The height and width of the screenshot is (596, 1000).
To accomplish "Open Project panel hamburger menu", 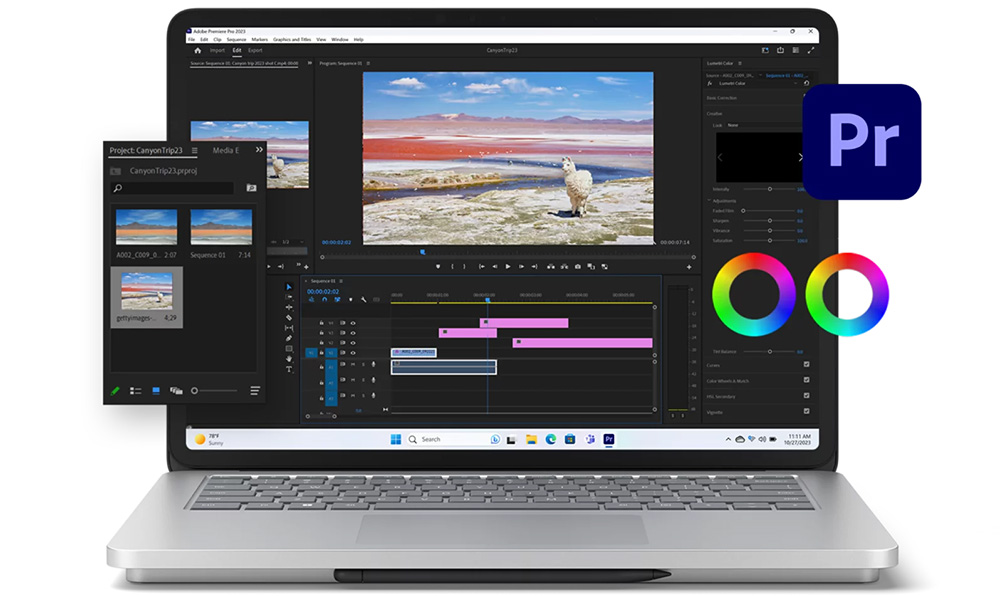I will (195, 150).
